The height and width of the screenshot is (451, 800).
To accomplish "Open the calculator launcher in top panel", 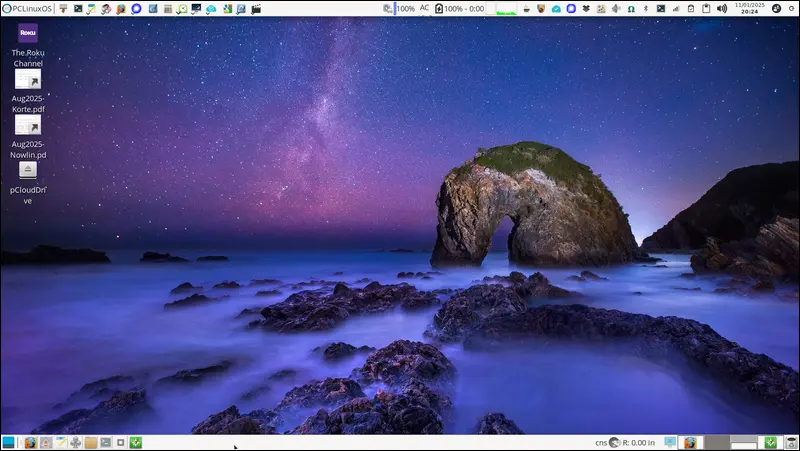I will 168,9.
